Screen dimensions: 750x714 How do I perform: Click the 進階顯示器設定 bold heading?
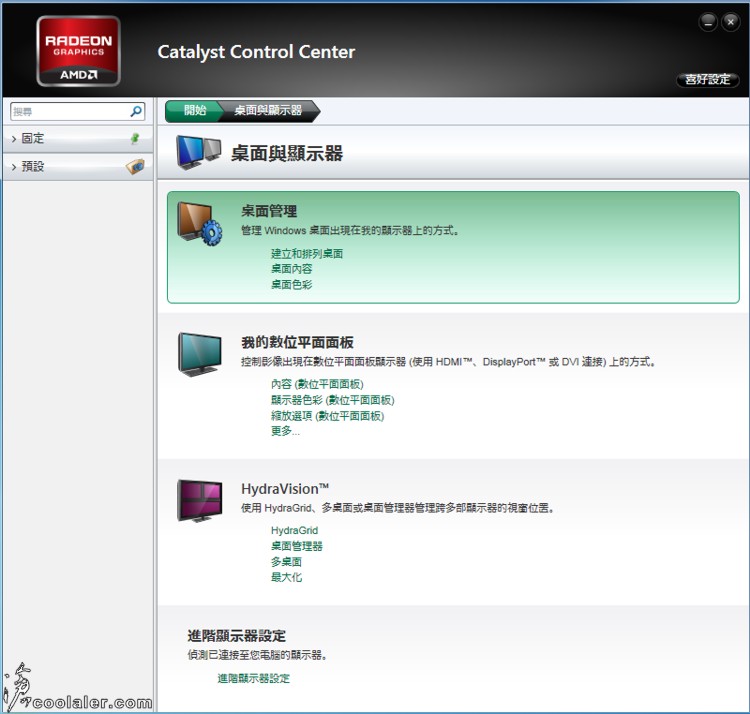coord(237,636)
